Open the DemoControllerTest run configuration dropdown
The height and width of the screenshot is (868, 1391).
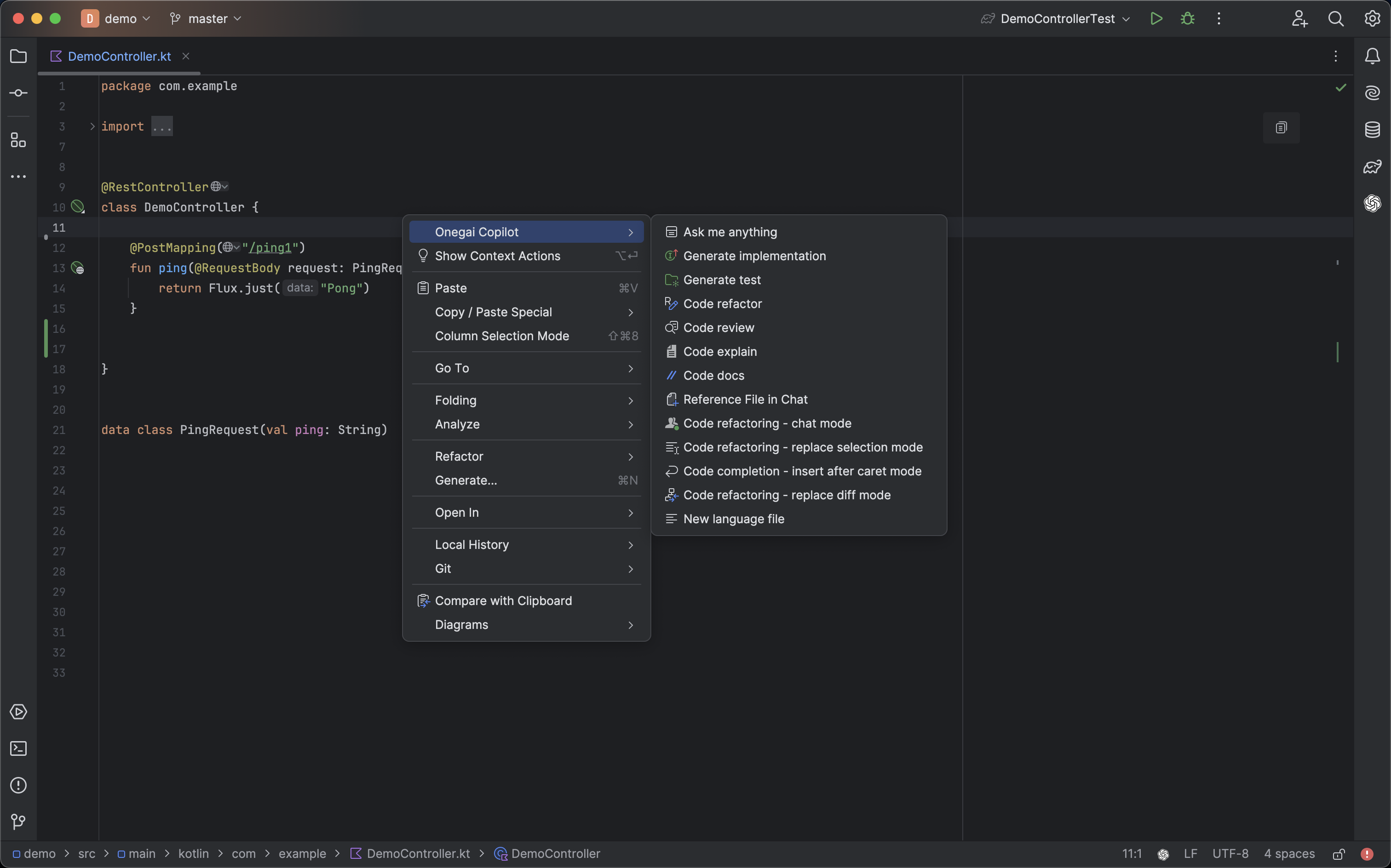1056,18
